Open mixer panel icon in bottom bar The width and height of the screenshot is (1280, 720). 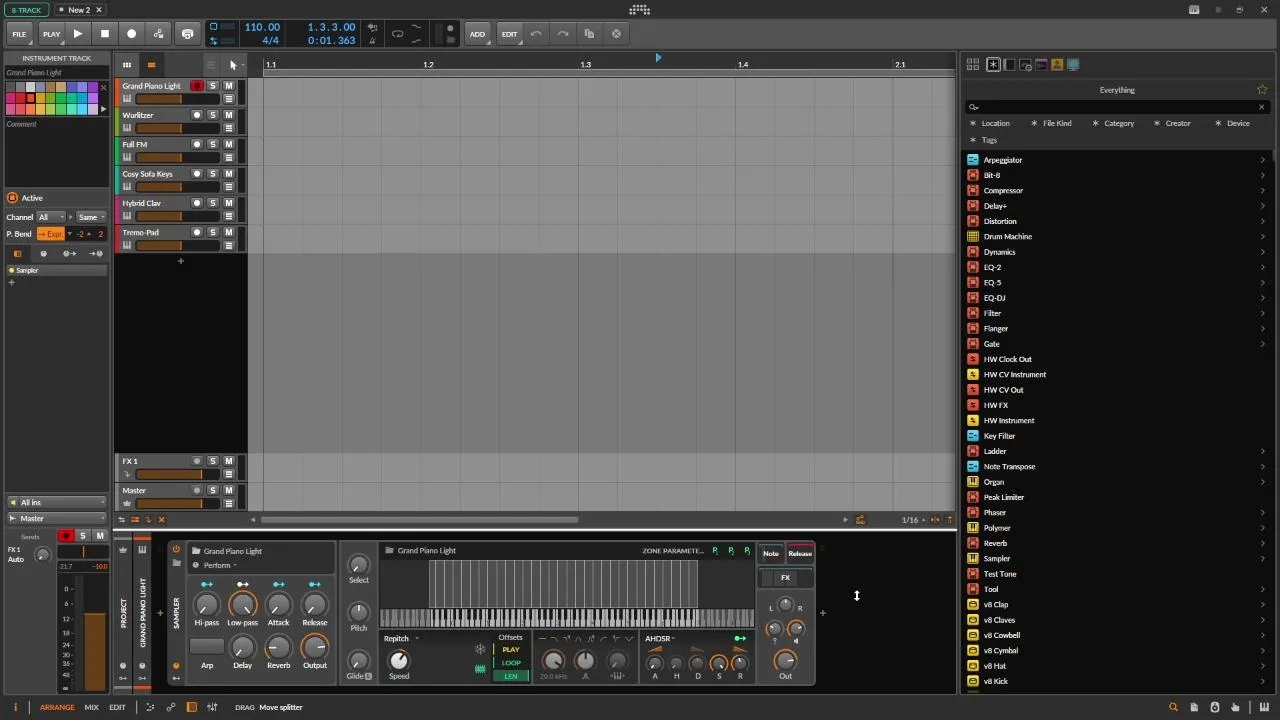pyautogui.click(x=212, y=707)
